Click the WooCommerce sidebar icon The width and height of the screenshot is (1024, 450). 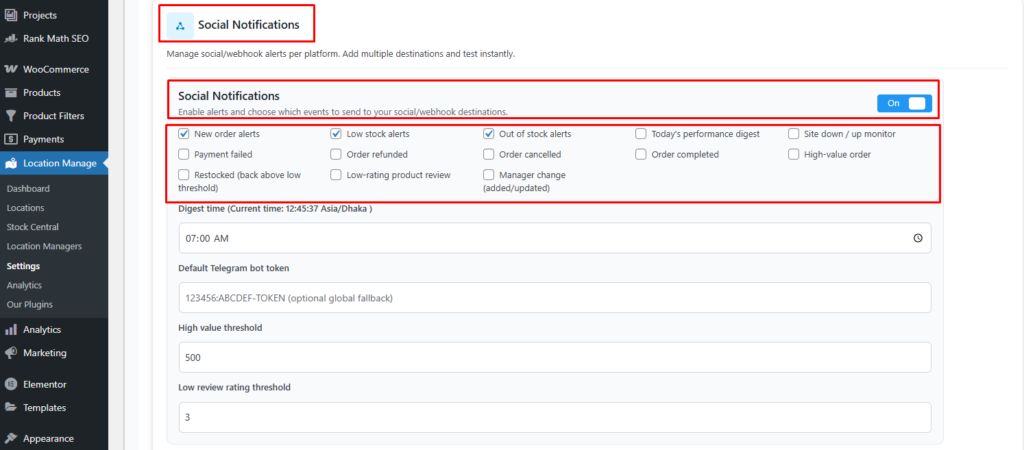coord(11,70)
